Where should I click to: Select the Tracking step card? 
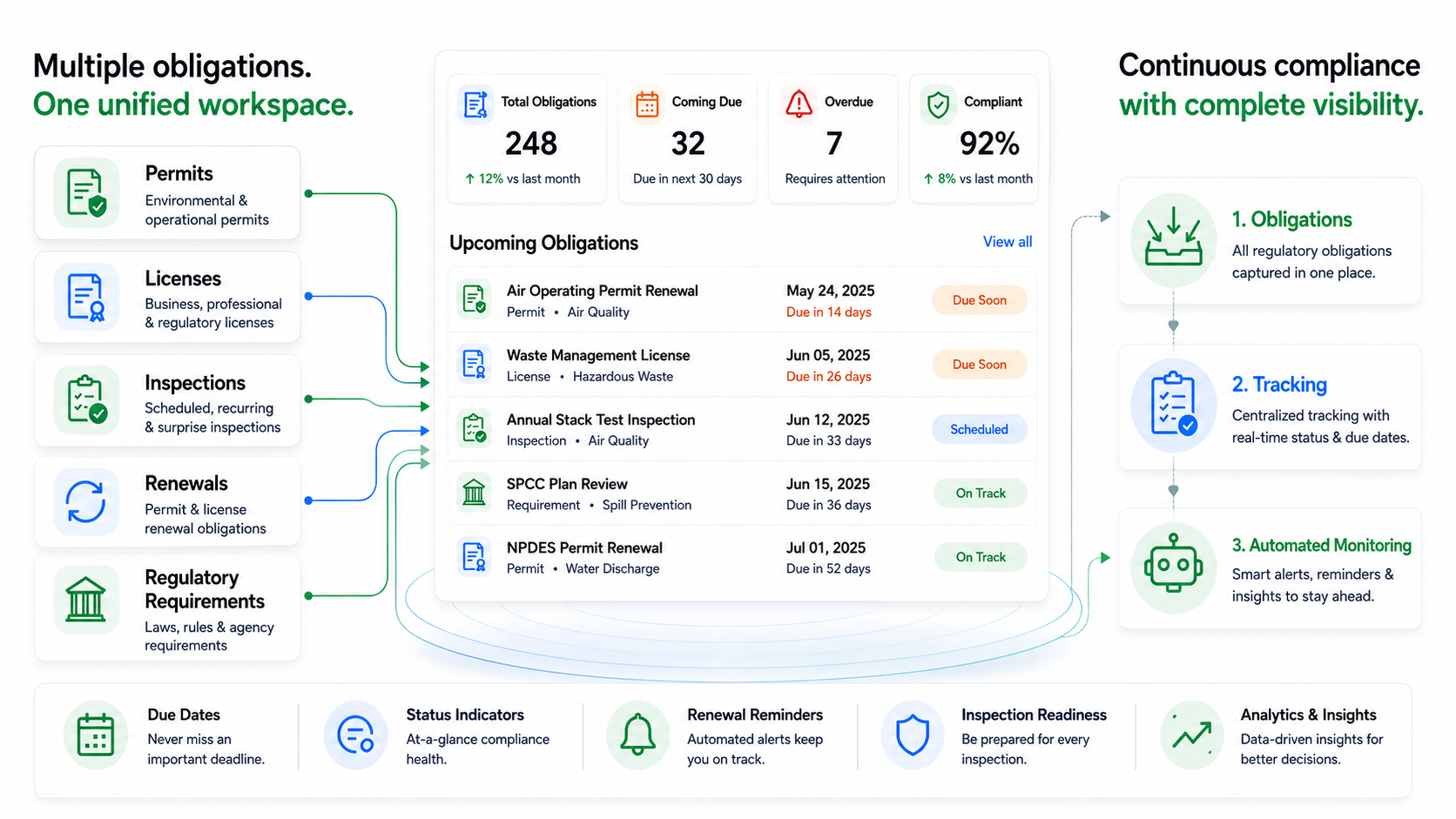point(1270,407)
